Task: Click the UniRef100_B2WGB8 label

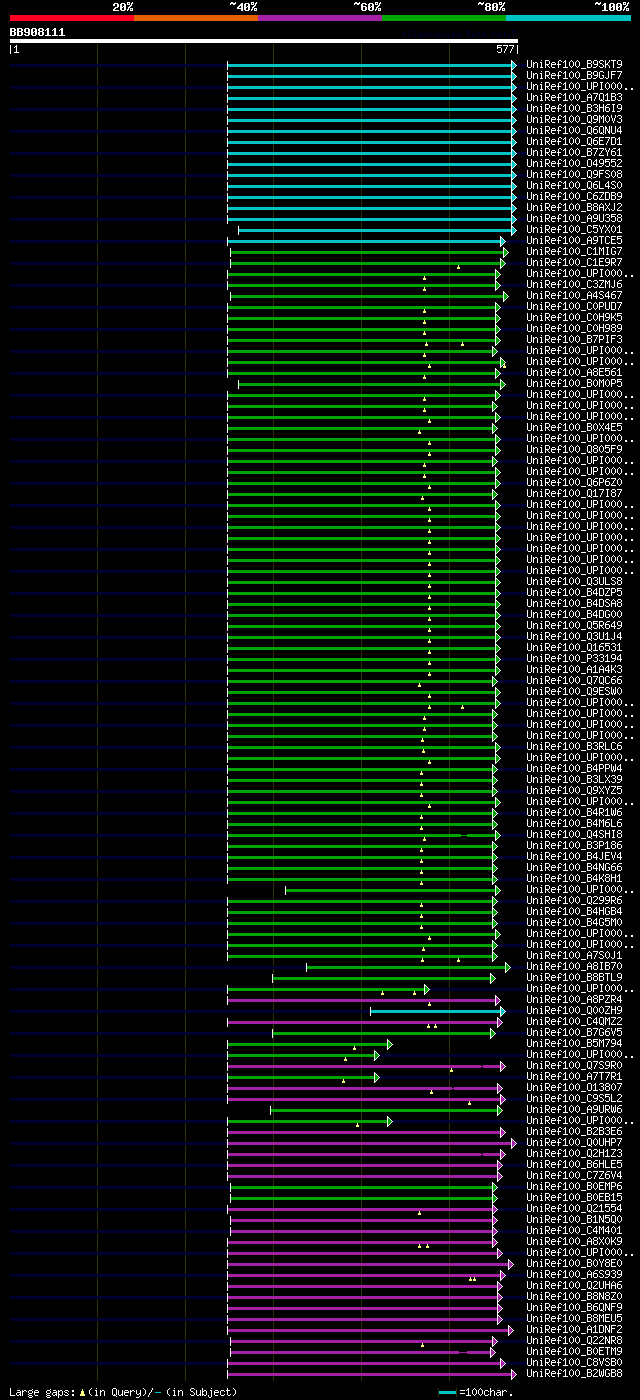Action: (x=574, y=1373)
